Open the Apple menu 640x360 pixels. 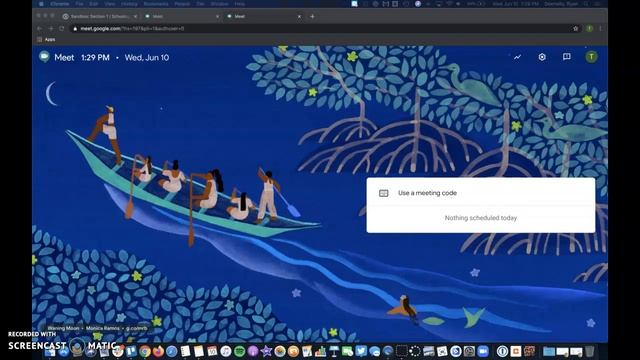41,4
